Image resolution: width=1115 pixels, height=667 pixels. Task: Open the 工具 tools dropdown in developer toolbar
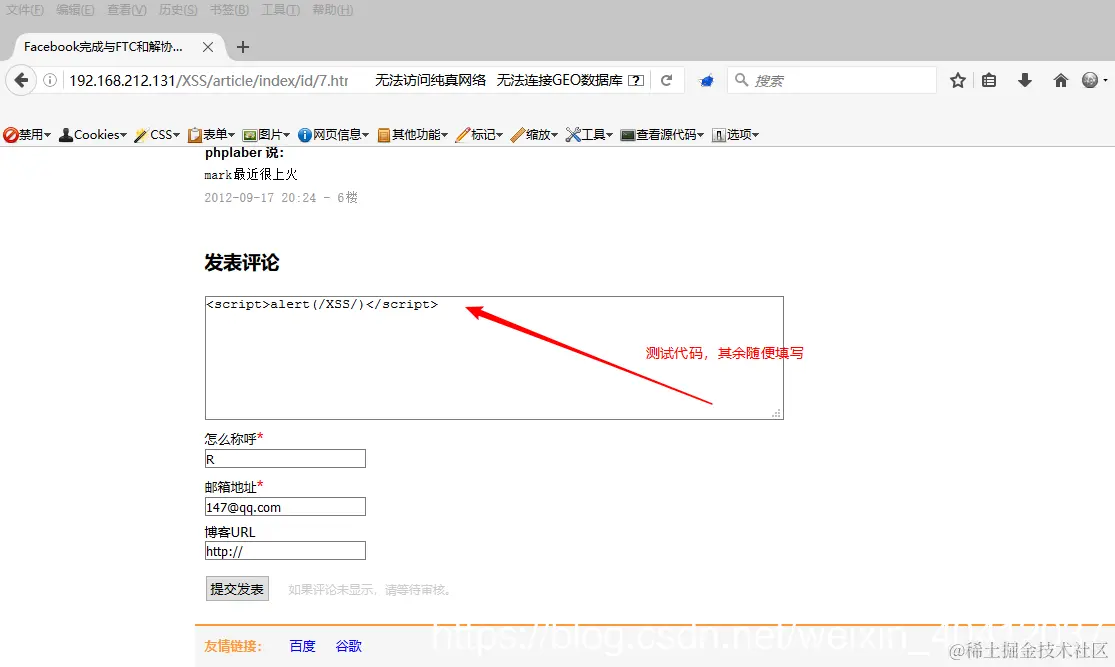point(589,134)
